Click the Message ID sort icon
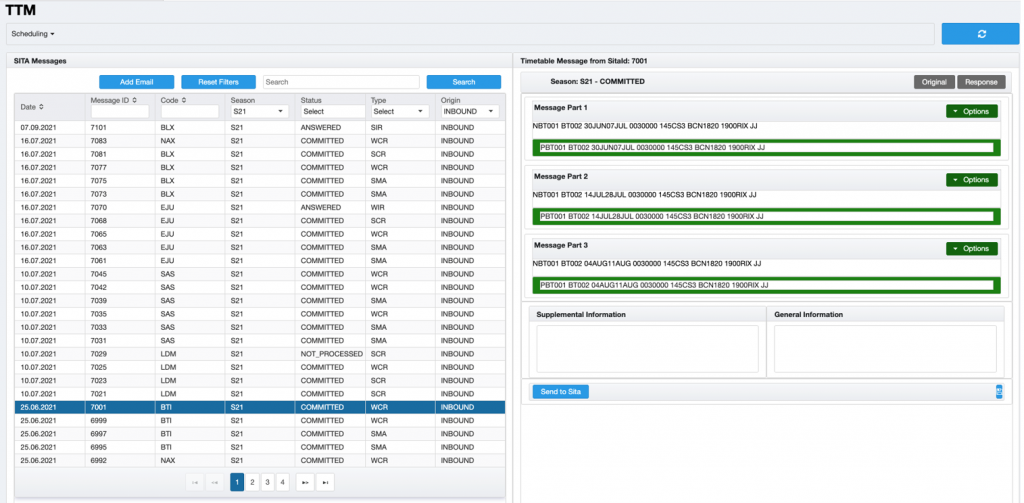This screenshot has height=503, width=1024. [134, 101]
